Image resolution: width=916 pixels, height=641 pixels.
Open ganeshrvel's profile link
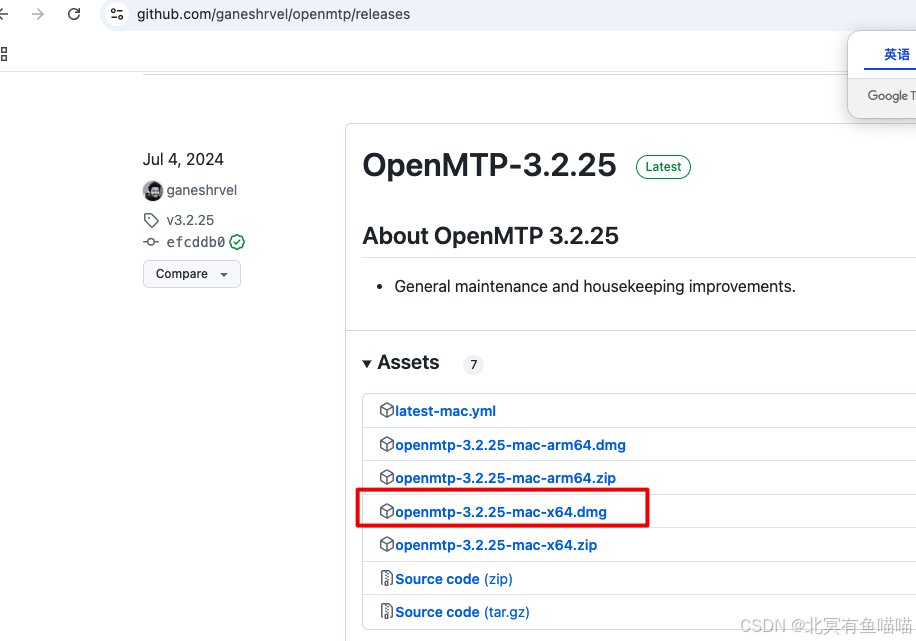tap(202, 190)
